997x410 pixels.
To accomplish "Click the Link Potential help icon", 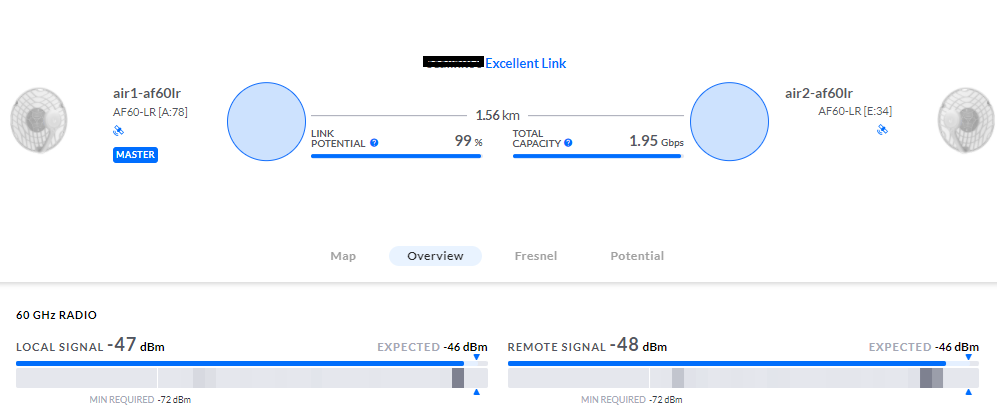I will tap(374, 143).
